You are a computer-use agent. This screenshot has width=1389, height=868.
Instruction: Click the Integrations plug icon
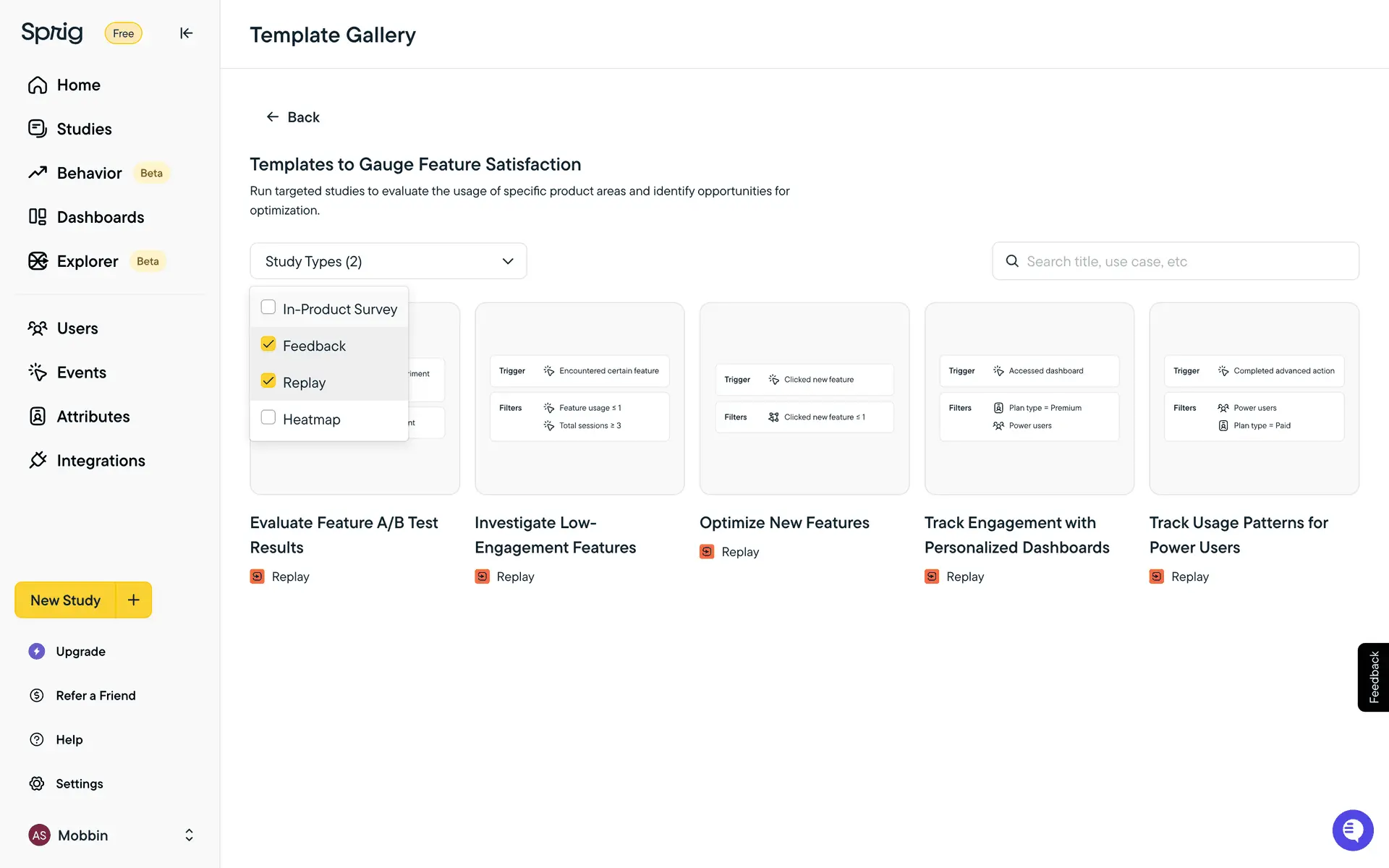[x=38, y=461]
